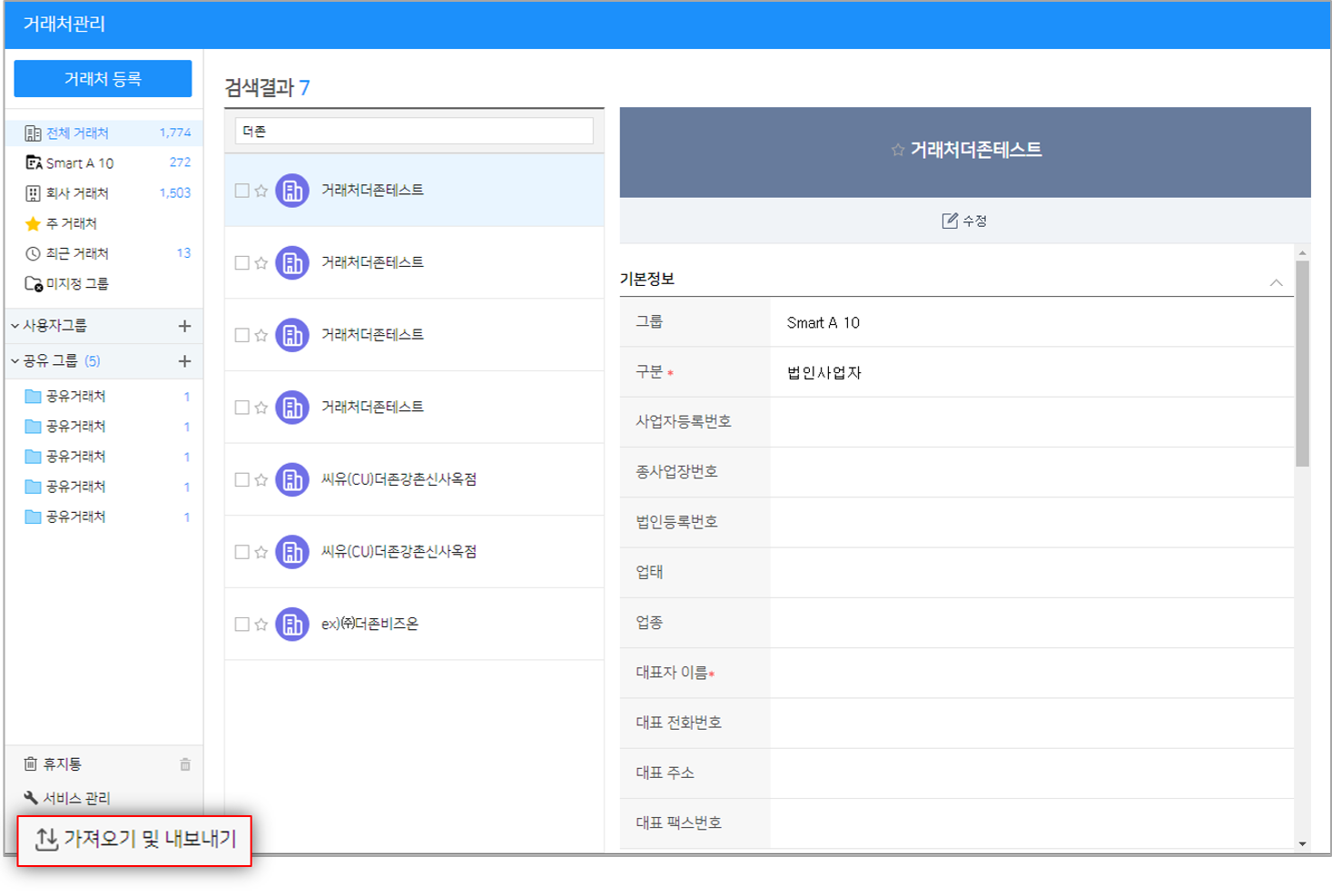Select 회사 거래처 in the sidebar
This screenshot has height=896, width=1332.
coord(77,193)
